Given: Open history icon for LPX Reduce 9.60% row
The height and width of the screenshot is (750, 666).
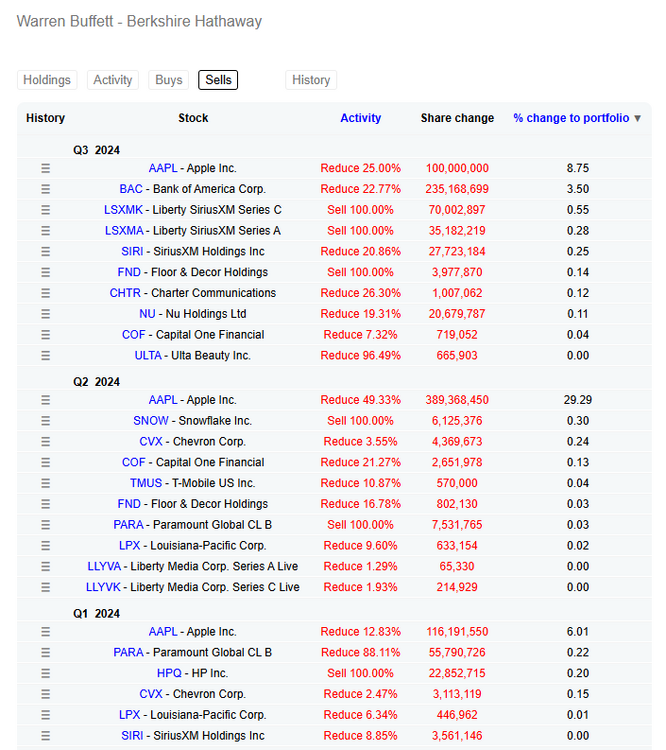Looking at the screenshot, I should (x=45, y=546).
